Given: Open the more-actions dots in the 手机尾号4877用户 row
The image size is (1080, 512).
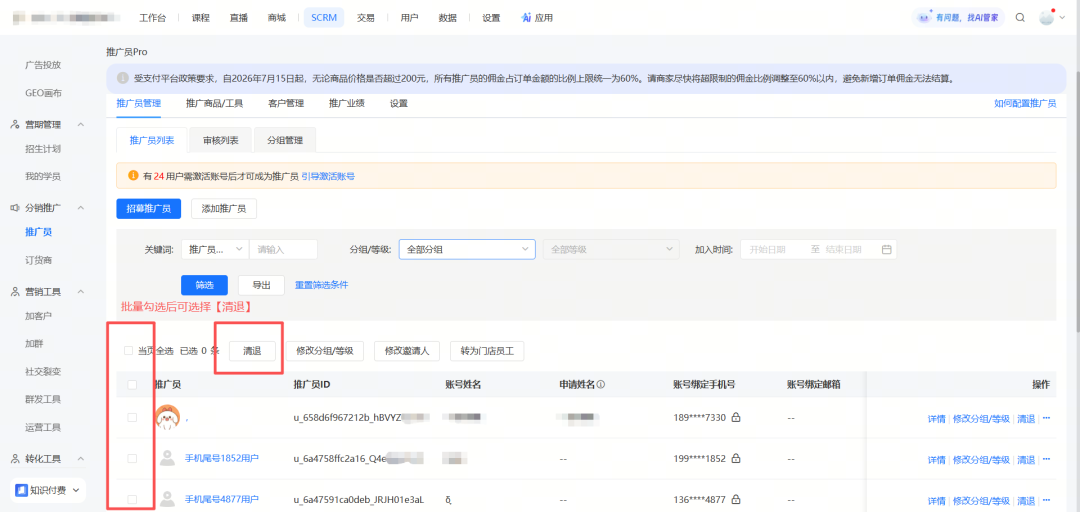Looking at the screenshot, I should 1046,501.
